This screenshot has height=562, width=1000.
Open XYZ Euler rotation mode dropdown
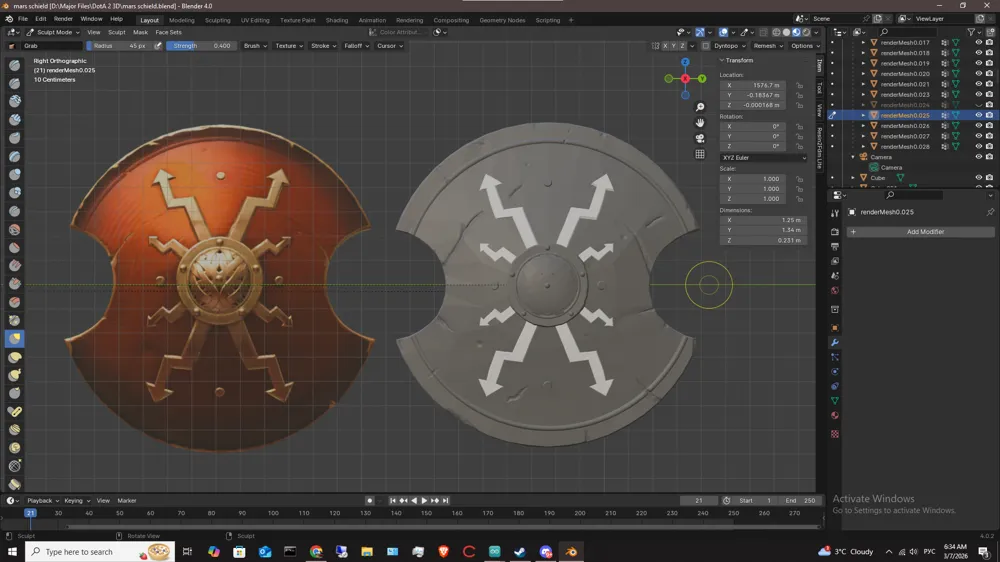763,158
